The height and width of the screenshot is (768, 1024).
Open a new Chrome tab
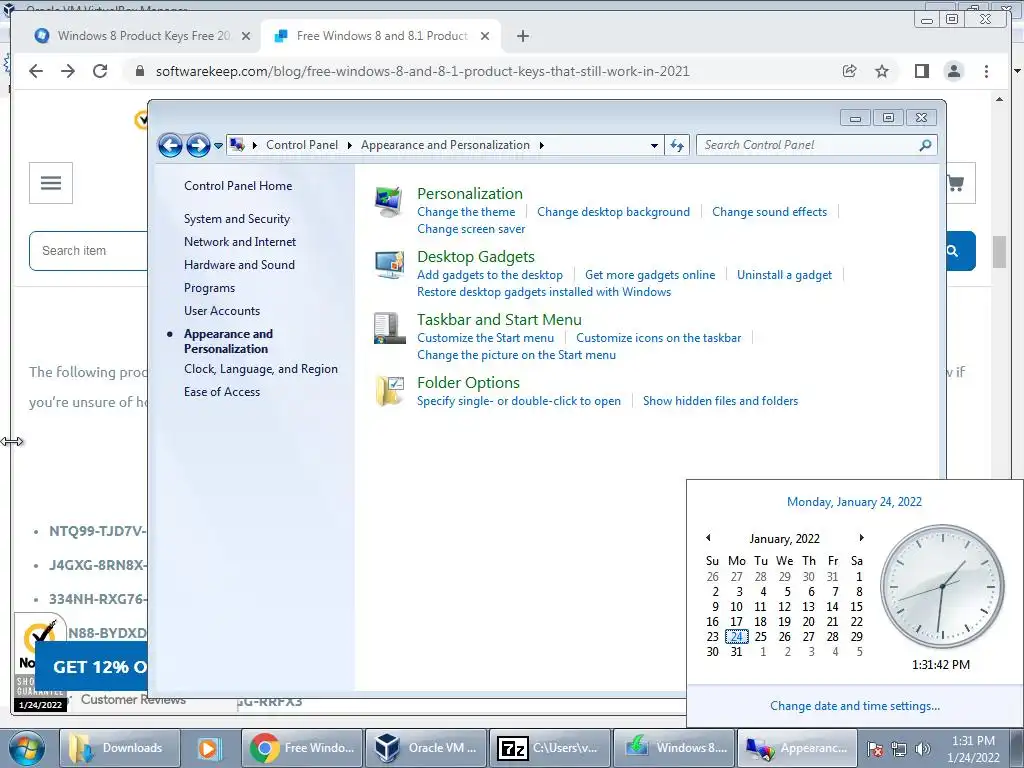click(522, 36)
